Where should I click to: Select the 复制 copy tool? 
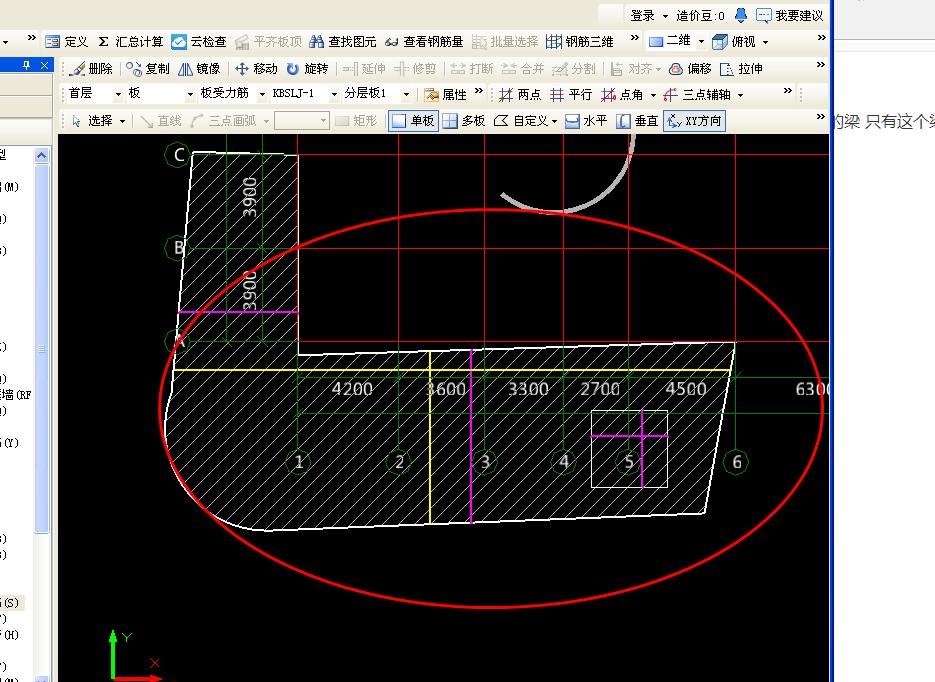click(x=148, y=69)
